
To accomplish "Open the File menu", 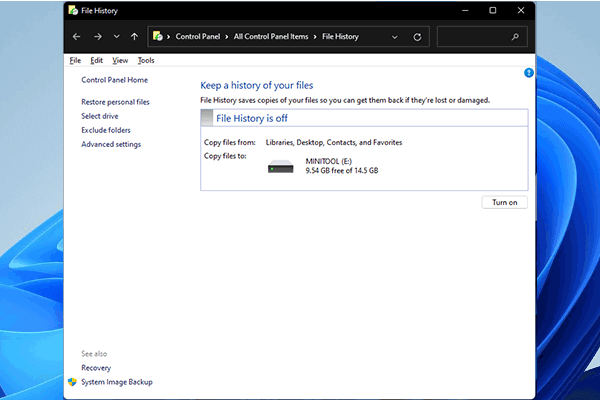I will coord(75,60).
